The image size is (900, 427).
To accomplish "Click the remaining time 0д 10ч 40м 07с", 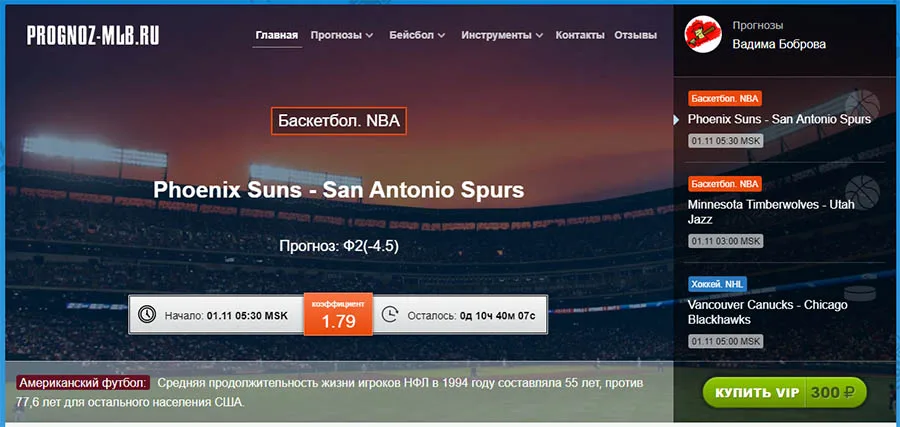I will tap(498, 316).
